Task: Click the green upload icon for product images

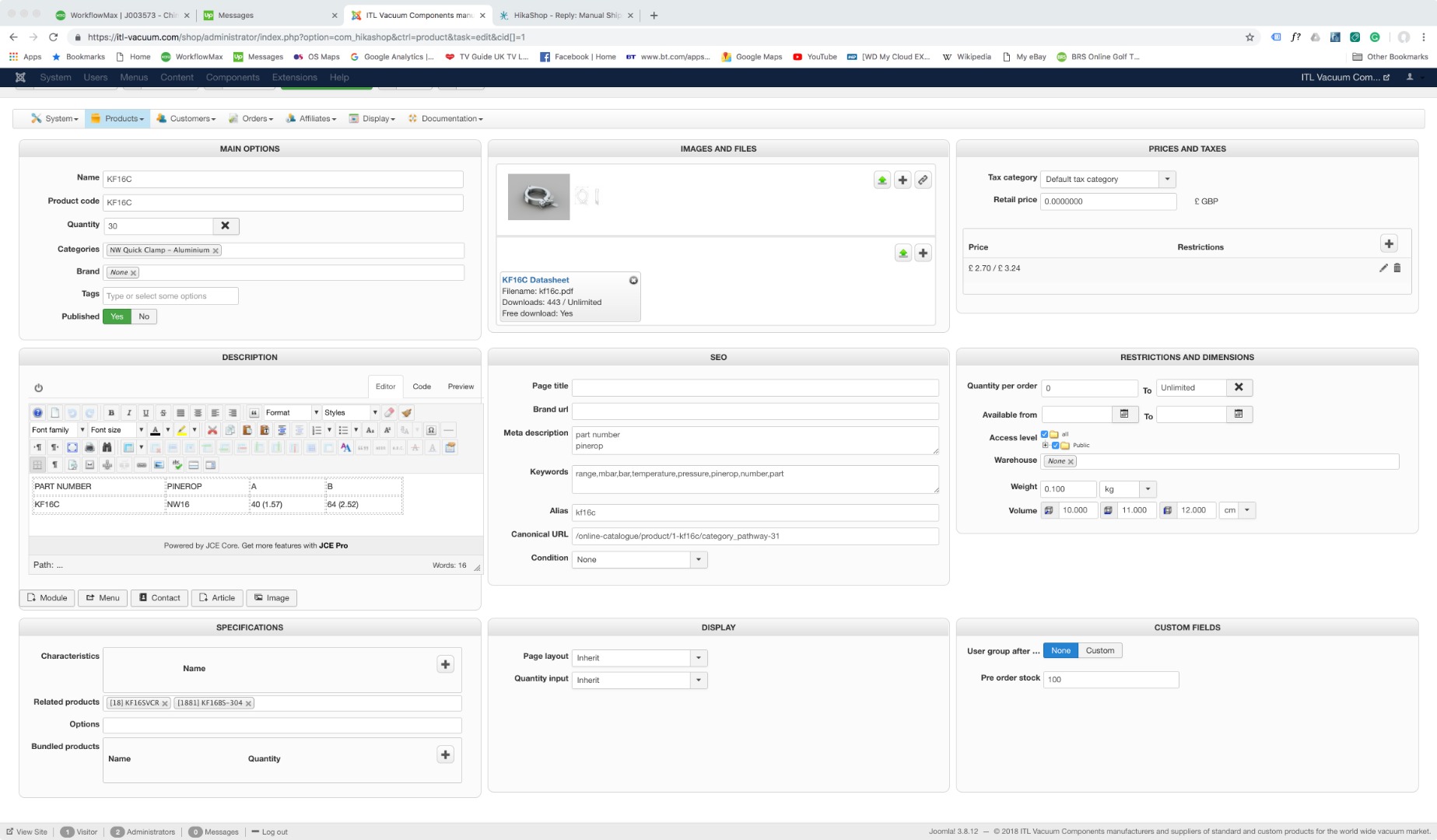Action: [x=881, y=180]
